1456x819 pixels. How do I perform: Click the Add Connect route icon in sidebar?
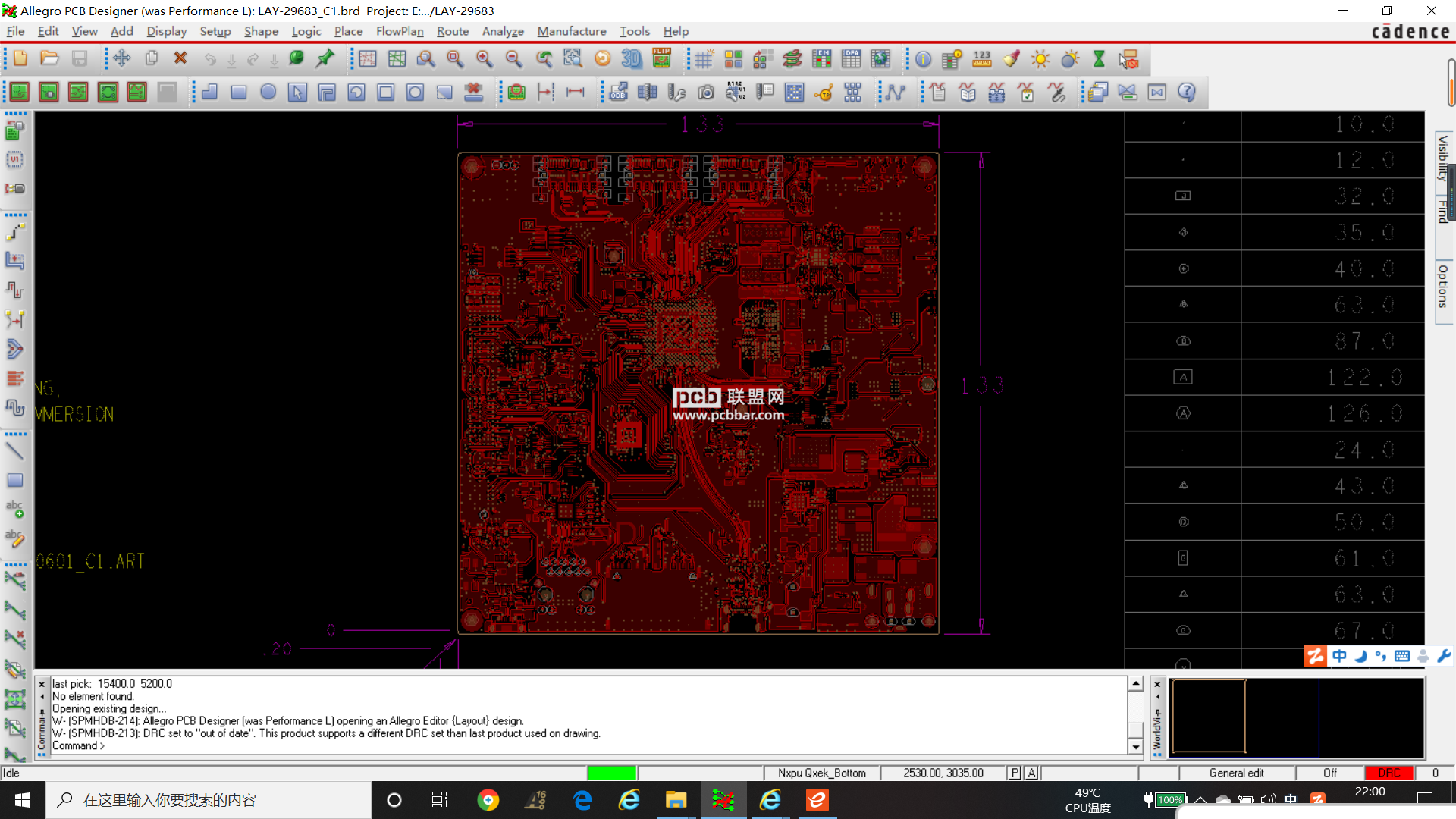pos(15,231)
